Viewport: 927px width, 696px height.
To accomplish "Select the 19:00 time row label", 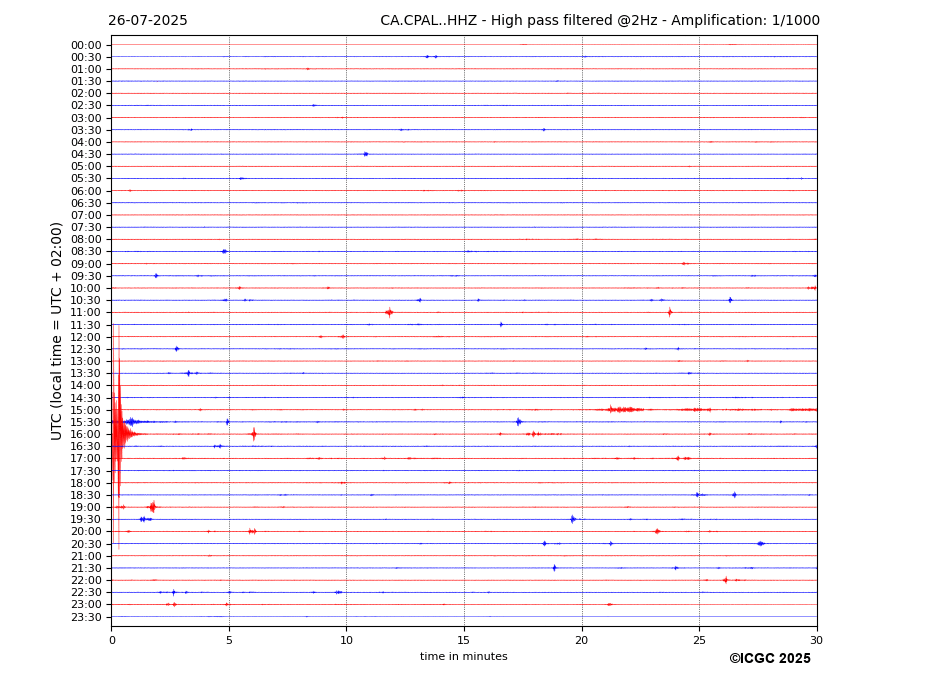I will tap(86, 507).
